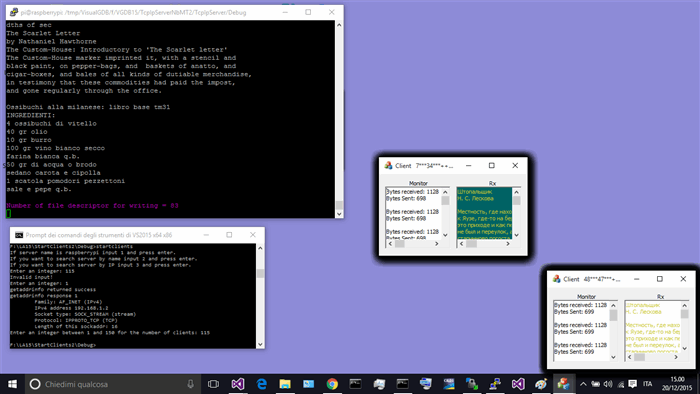Click Rx box right arrow in Client 48***47
Screen dimensions: 700x394
pyautogui.click(x=675, y=357)
